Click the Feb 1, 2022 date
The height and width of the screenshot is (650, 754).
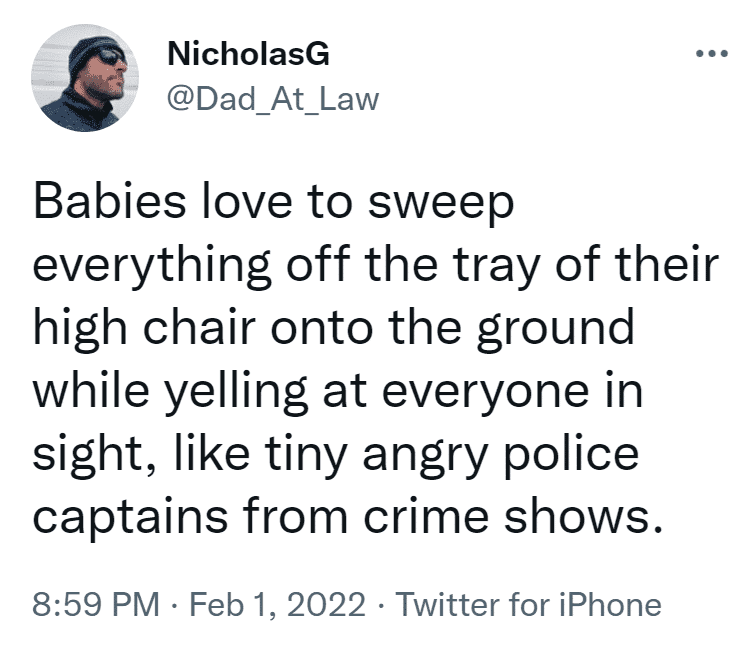point(277,605)
